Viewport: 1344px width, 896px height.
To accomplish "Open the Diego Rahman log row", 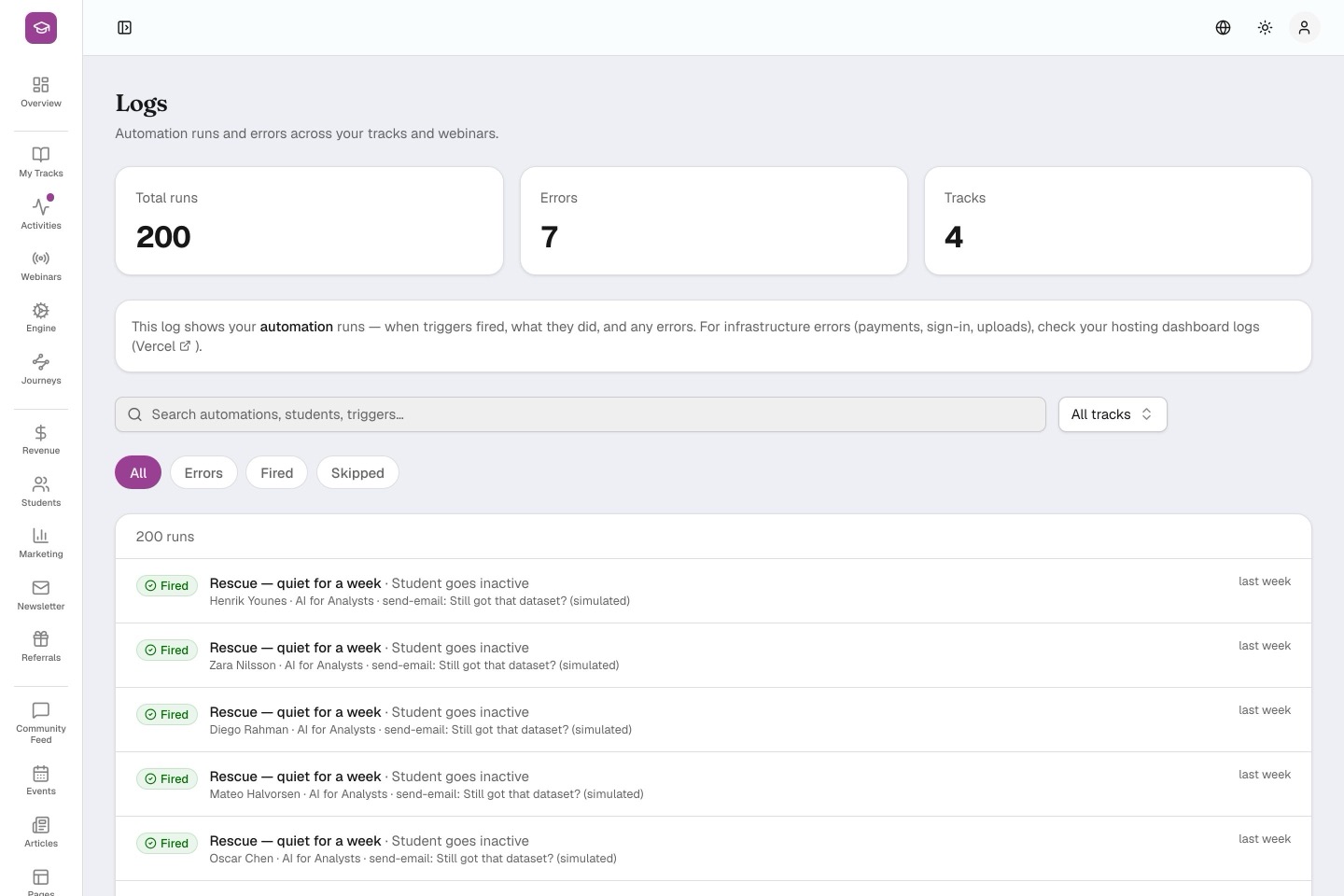I will pyautogui.click(x=713, y=720).
